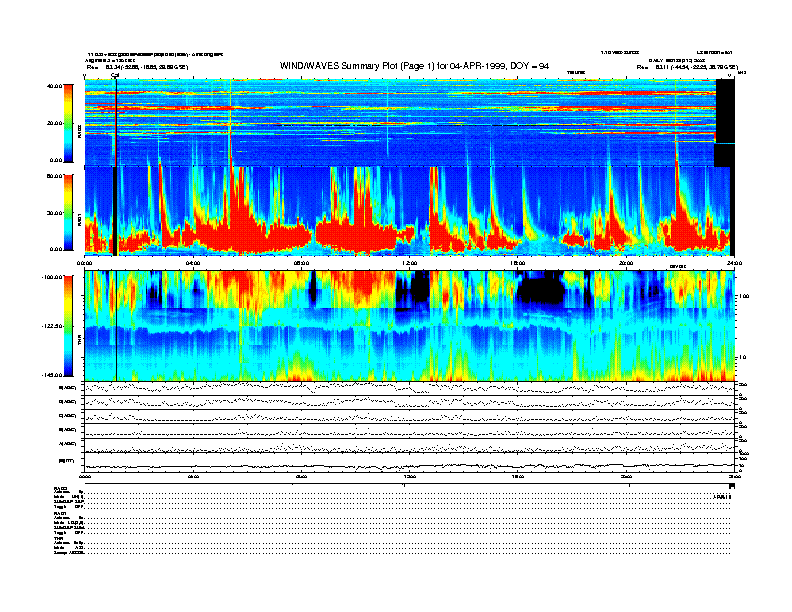The width and height of the screenshot is (792, 612).
Task: Click the Cal marker above RAD2 panel
Action: (115, 76)
